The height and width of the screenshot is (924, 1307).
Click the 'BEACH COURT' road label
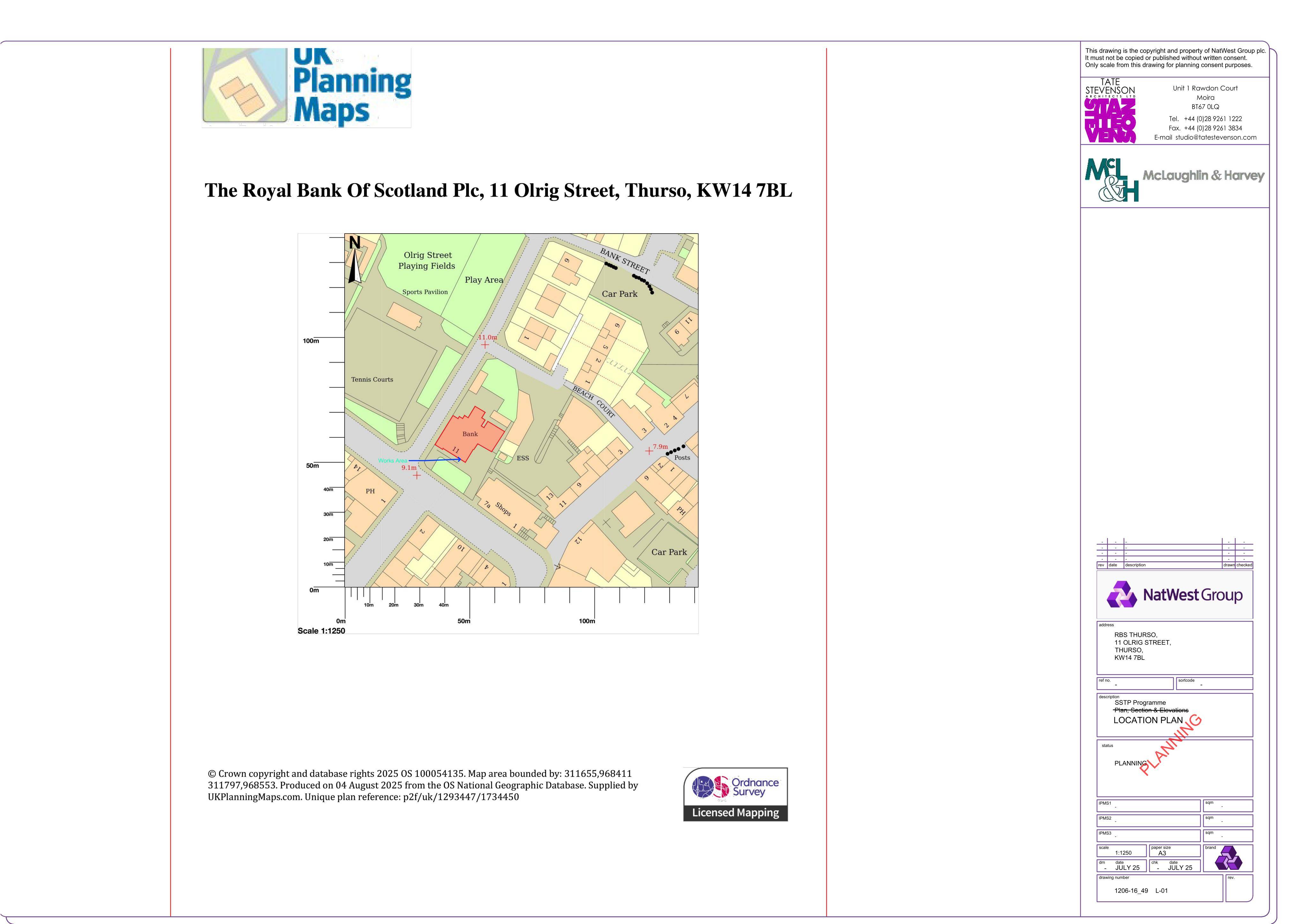coord(594,402)
